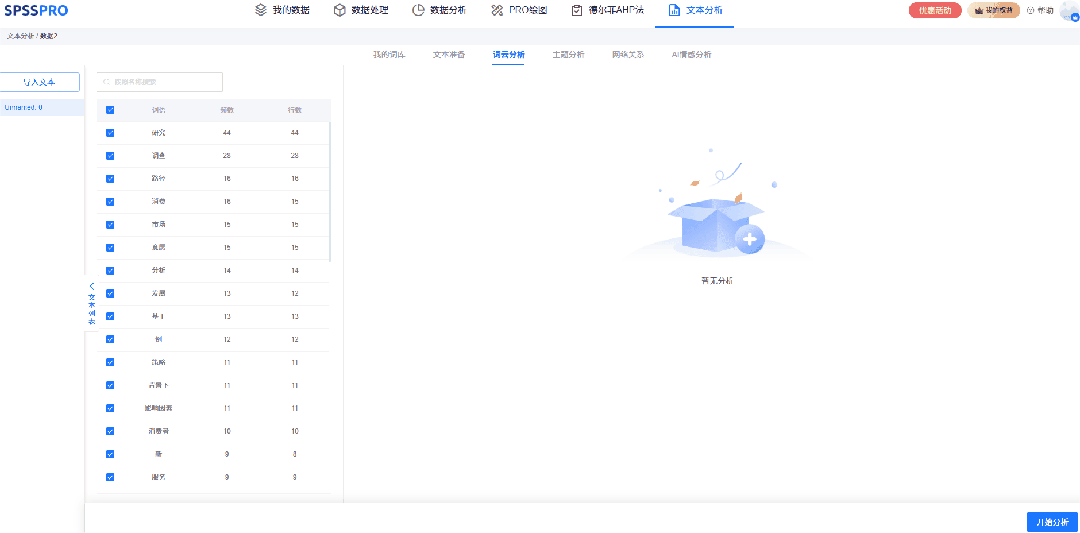
Task: Toggle the select-all checkbox in table header
Action: (110, 110)
